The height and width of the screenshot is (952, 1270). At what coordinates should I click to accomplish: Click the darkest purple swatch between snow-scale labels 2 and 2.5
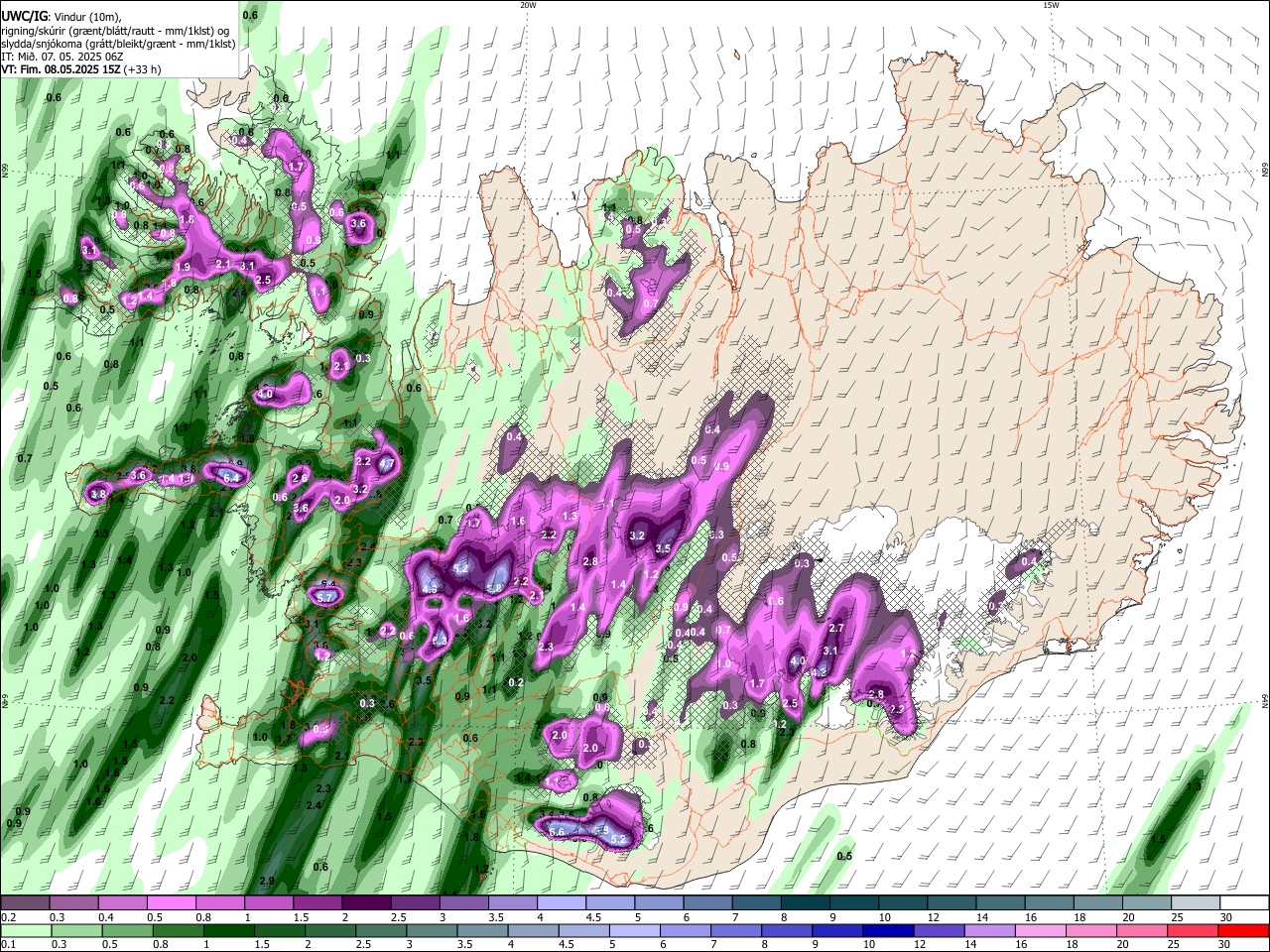pyautogui.click(x=366, y=903)
